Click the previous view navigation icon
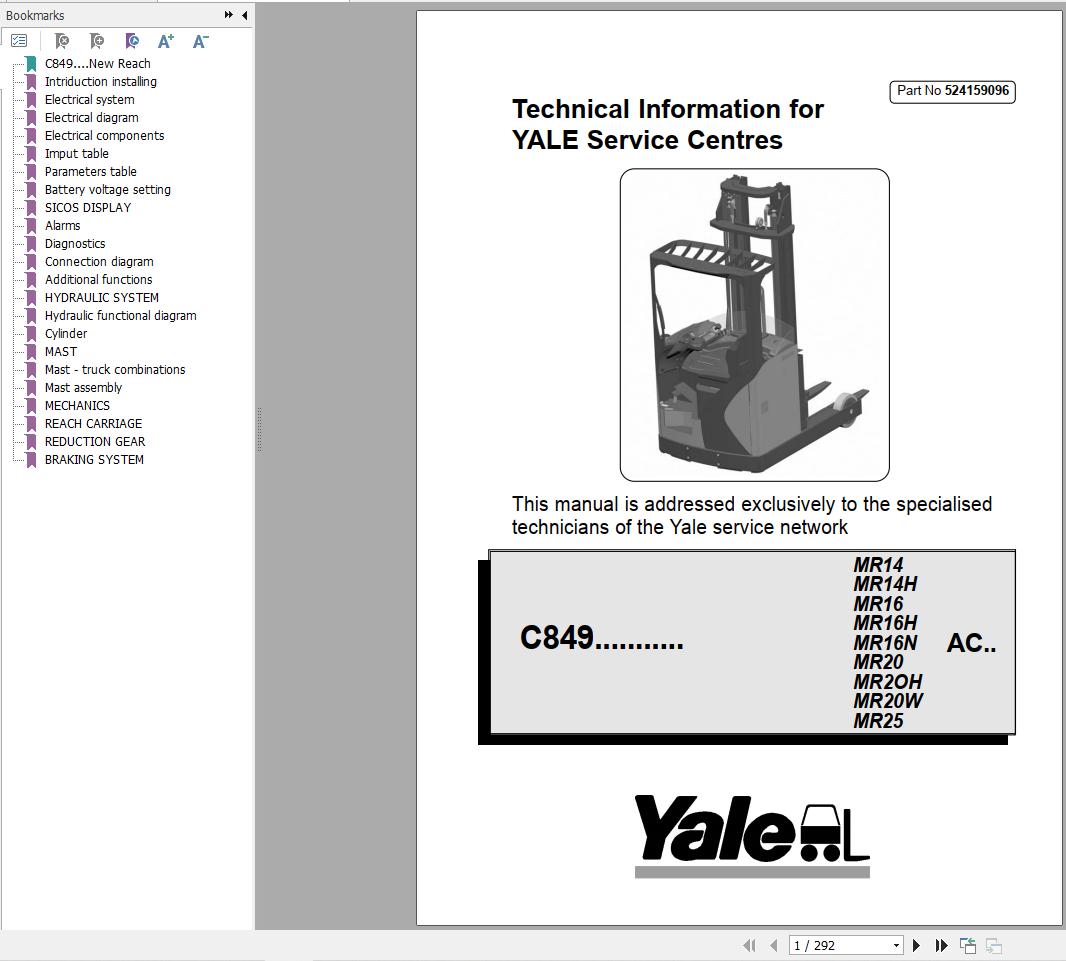1066x961 pixels. pos(968,945)
